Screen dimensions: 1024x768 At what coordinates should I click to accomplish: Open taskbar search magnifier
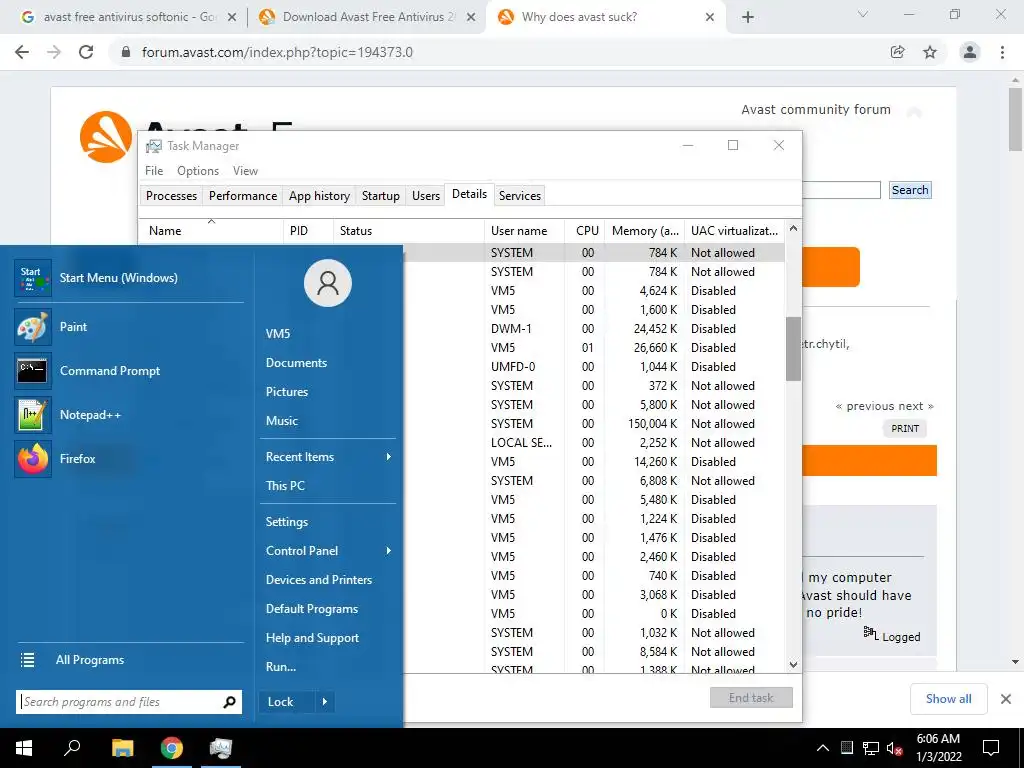[72, 748]
